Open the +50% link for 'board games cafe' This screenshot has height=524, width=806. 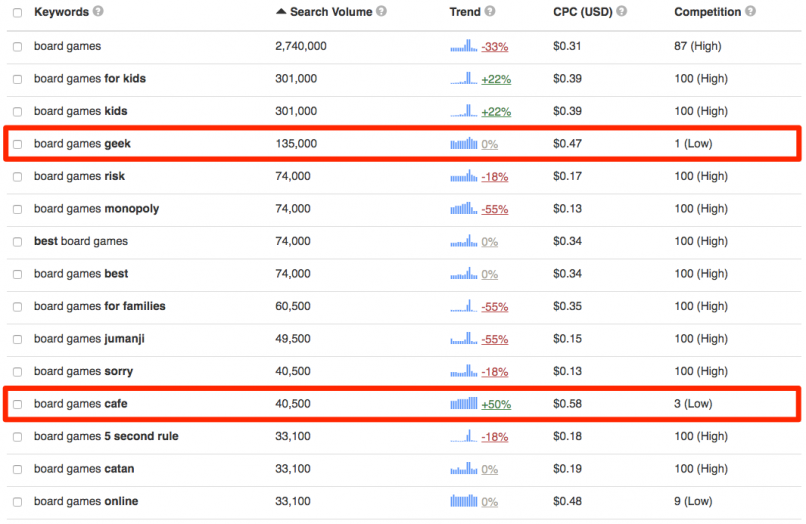click(496, 405)
